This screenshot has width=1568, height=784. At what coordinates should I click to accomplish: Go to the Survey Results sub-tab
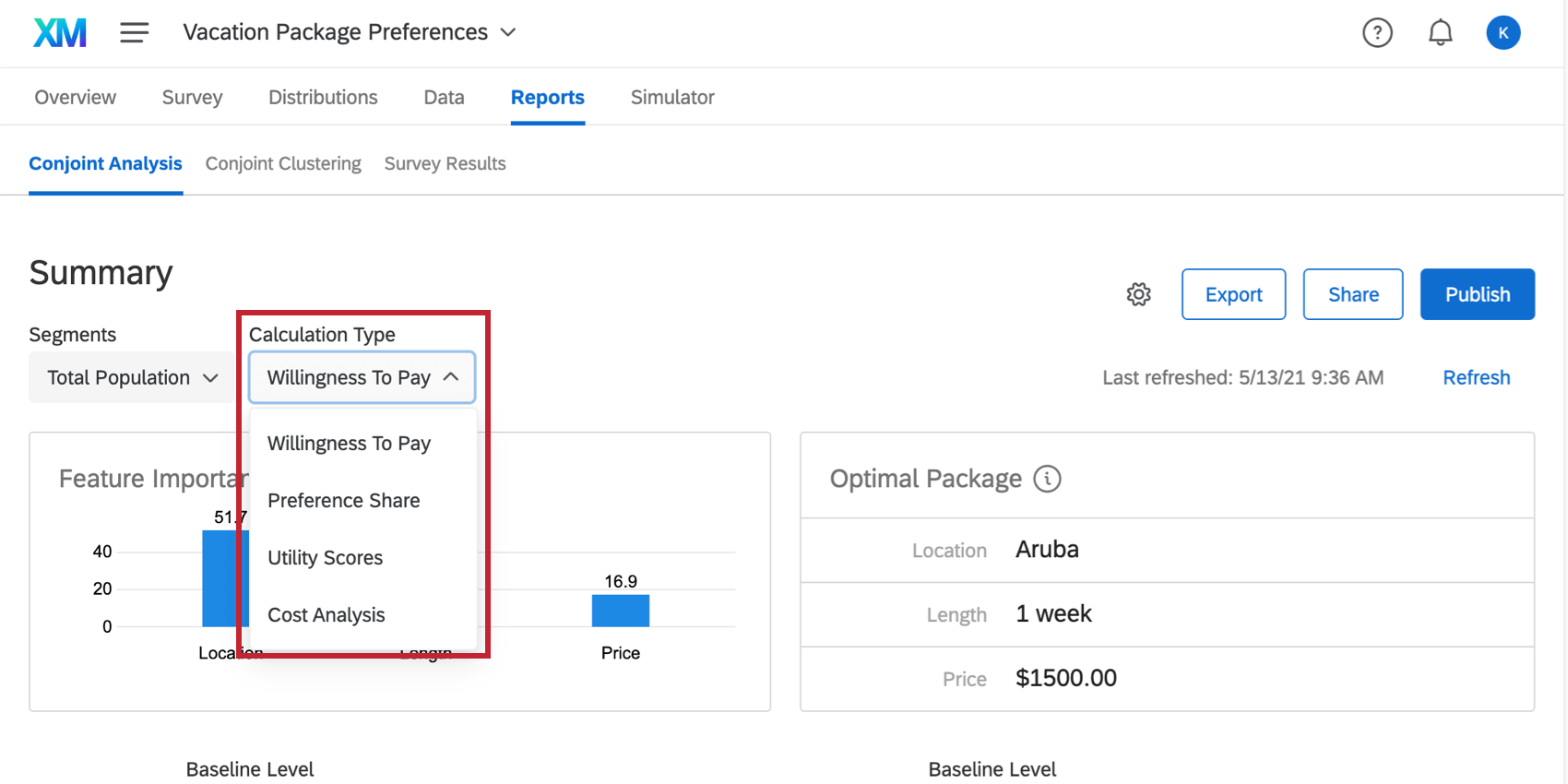click(x=445, y=163)
